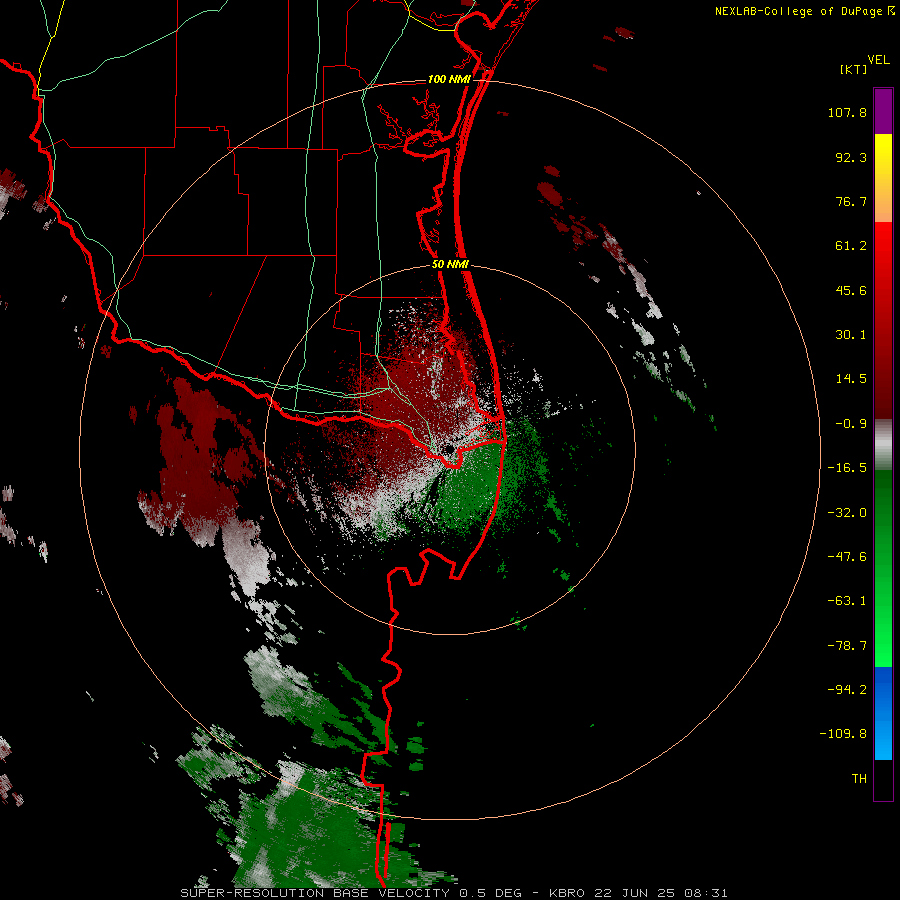Click the -109.8 legend value
The width and height of the screenshot is (900, 900).
pyautogui.click(x=843, y=734)
